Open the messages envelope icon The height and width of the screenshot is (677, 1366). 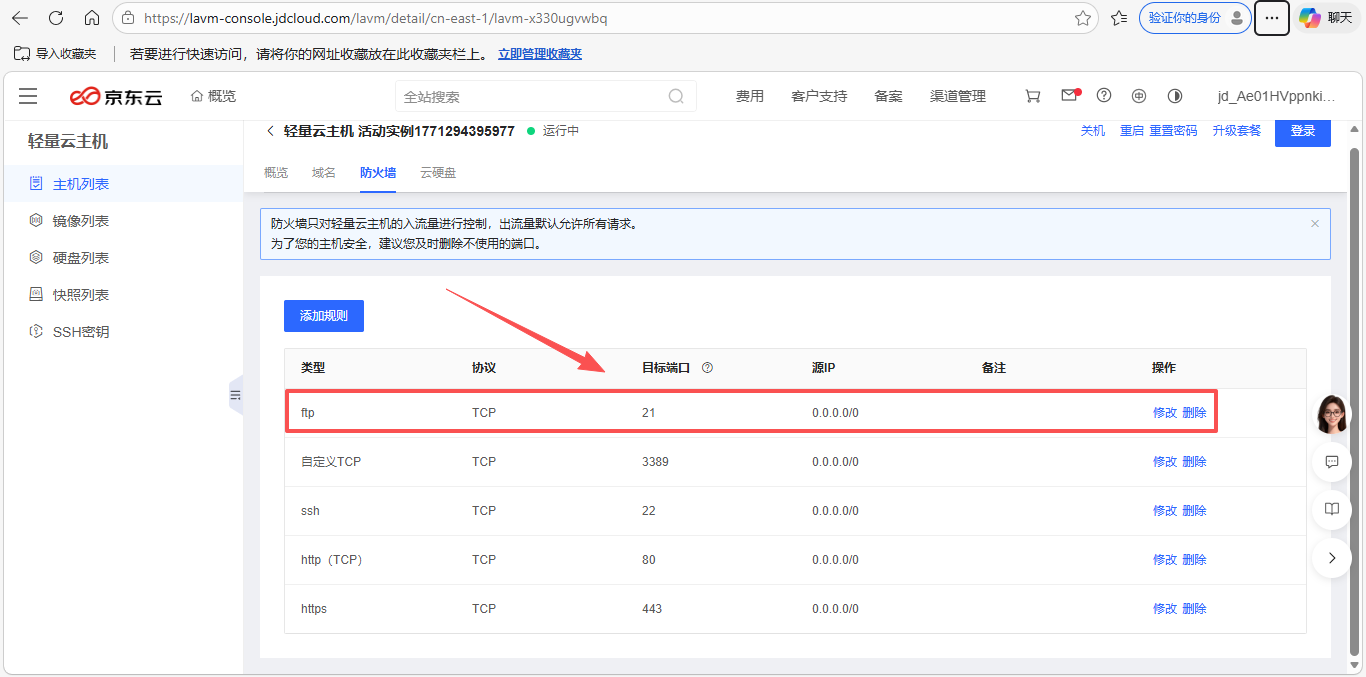pos(1069,96)
